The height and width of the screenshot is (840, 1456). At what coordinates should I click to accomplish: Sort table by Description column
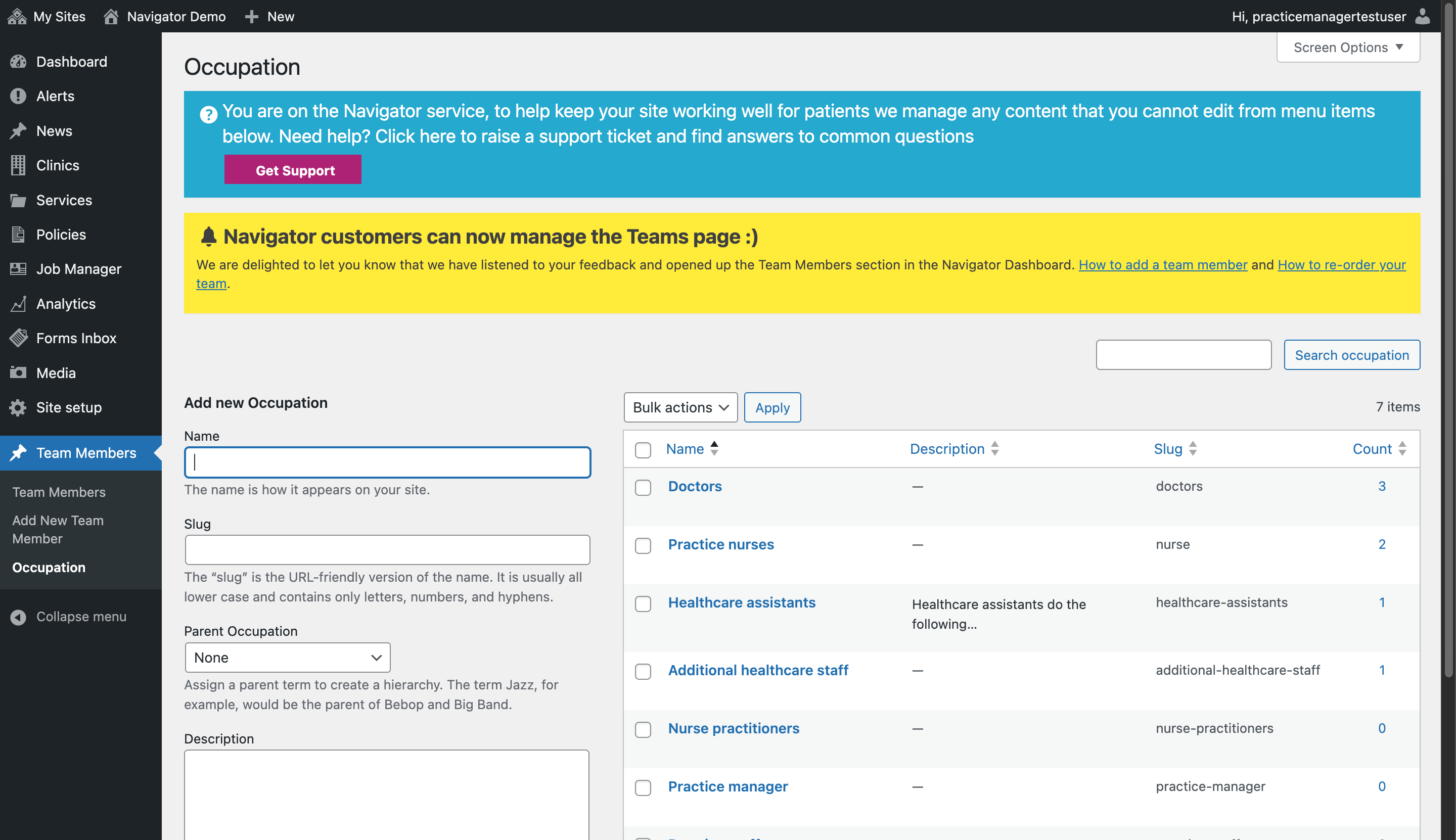[x=954, y=448]
